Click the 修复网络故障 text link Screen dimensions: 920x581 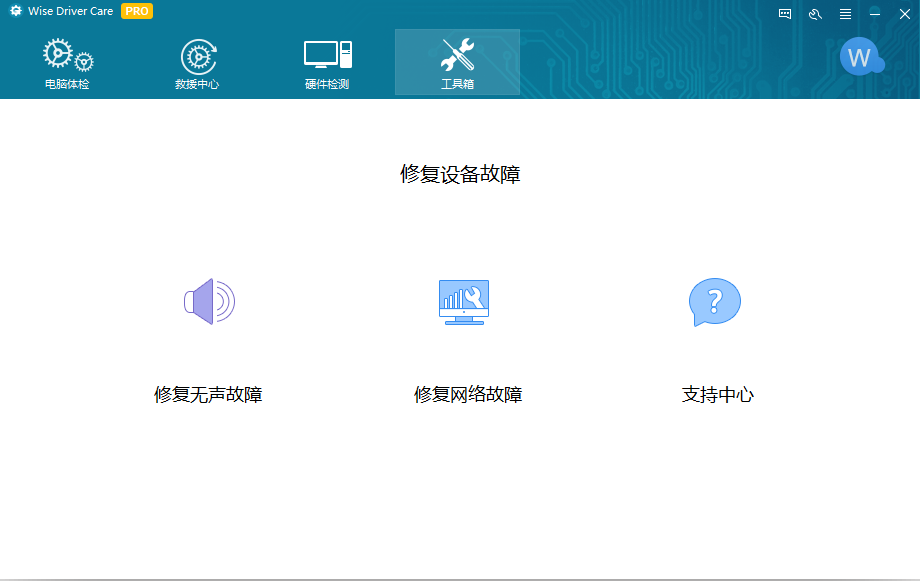tap(468, 394)
